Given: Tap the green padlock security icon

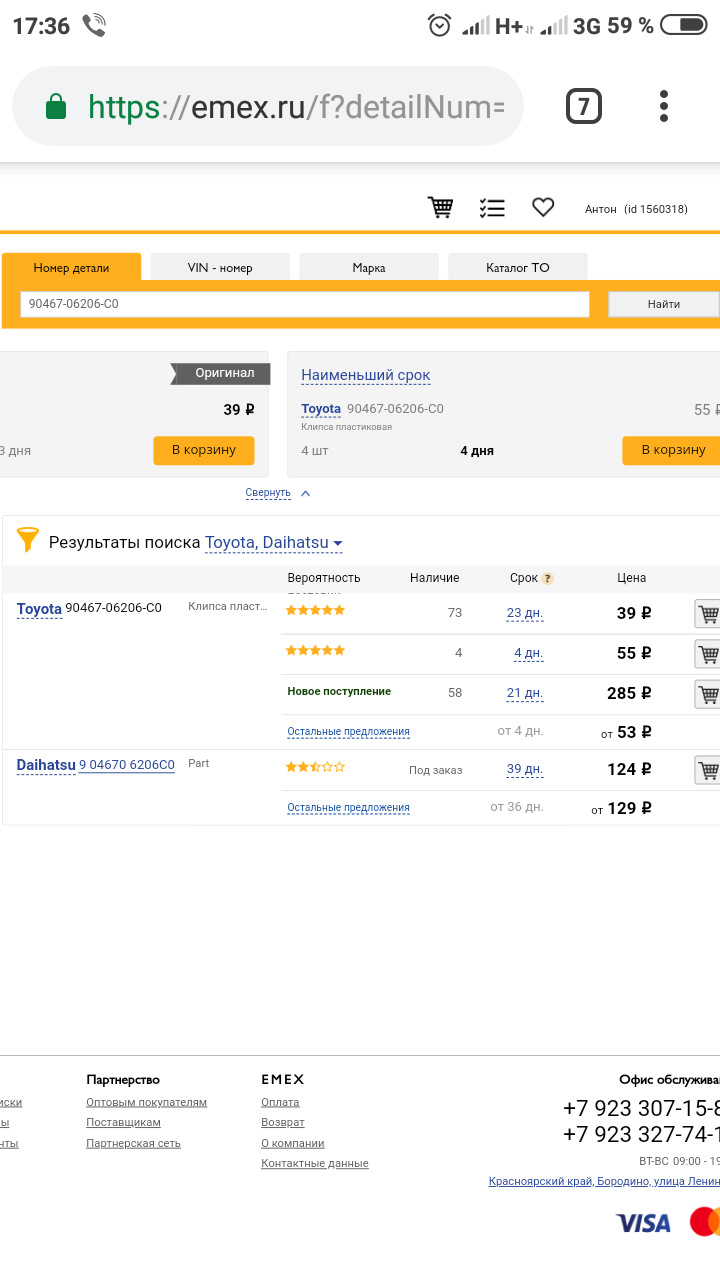Looking at the screenshot, I should click(56, 106).
